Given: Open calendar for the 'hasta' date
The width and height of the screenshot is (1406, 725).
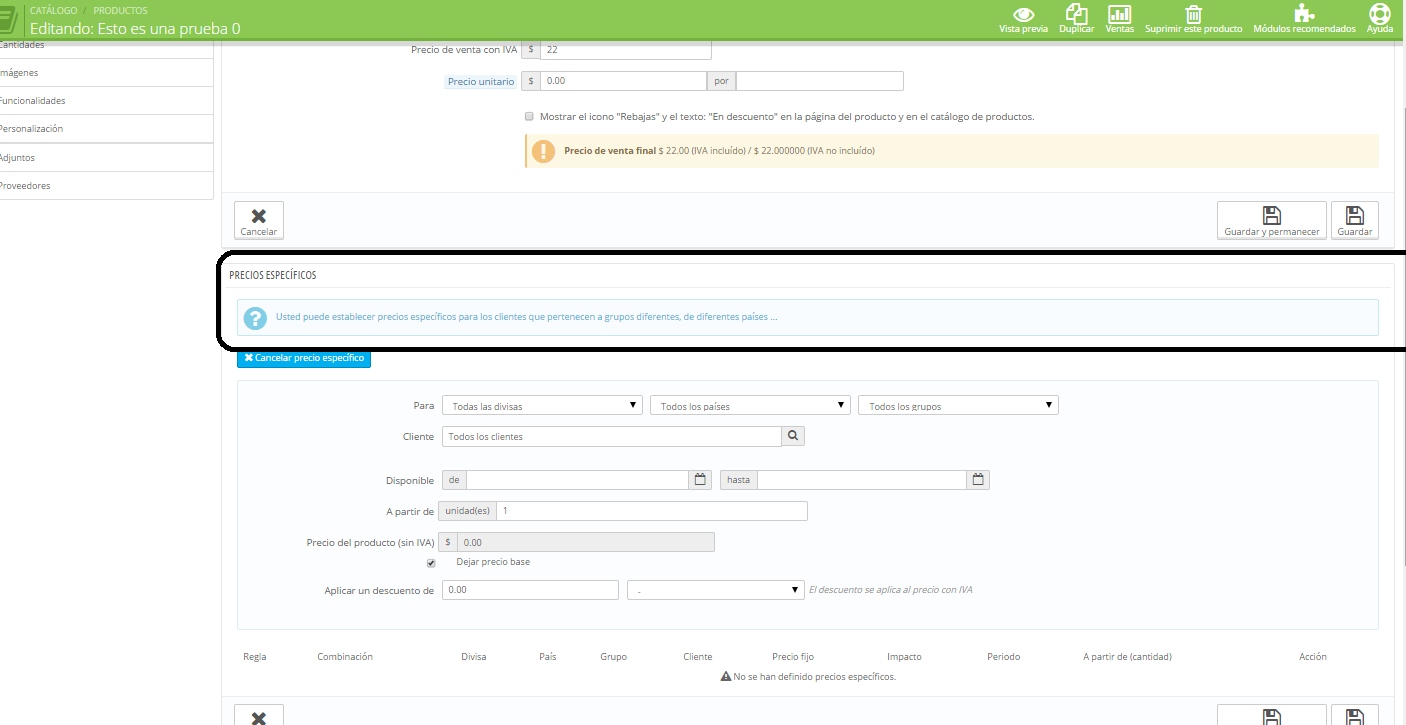Looking at the screenshot, I should [x=978, y=480].
